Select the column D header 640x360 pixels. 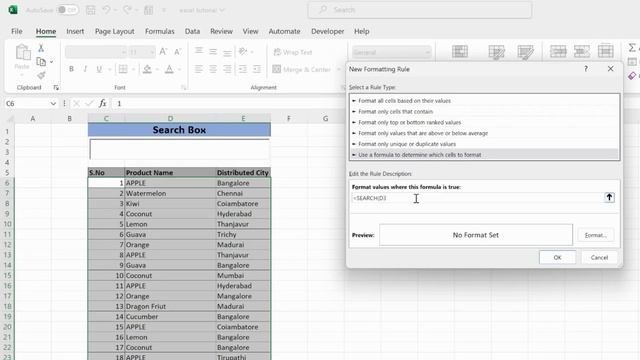click(170, 118)
